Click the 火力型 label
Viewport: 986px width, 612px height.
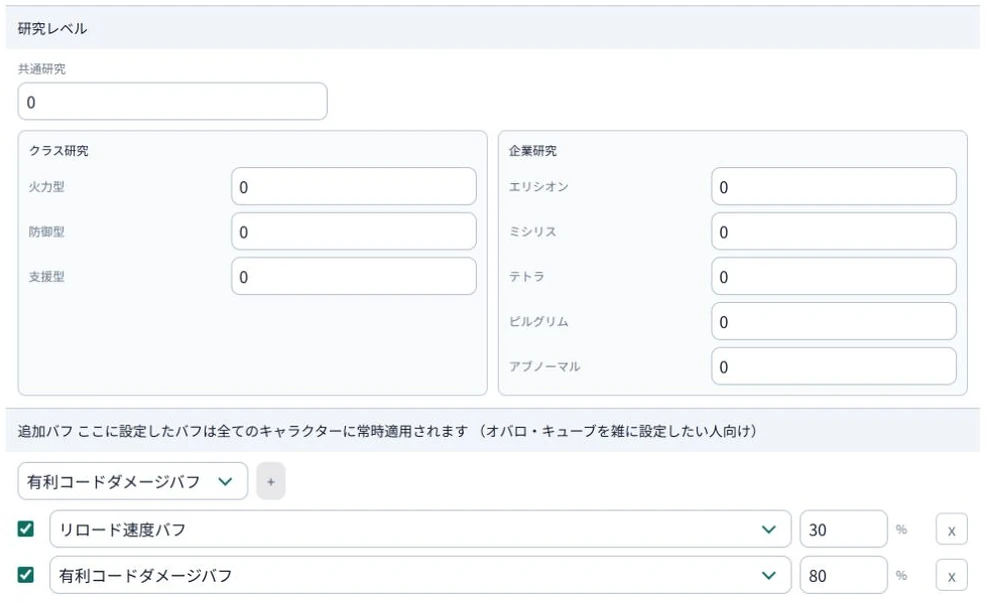[47, 186]
